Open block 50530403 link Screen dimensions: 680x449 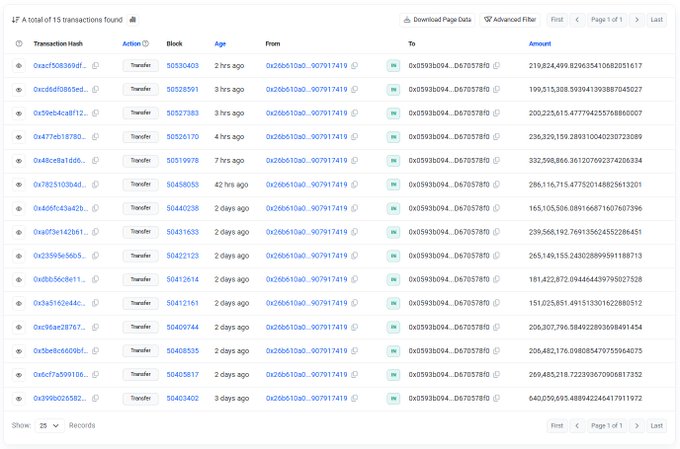(x=183, y=66)
